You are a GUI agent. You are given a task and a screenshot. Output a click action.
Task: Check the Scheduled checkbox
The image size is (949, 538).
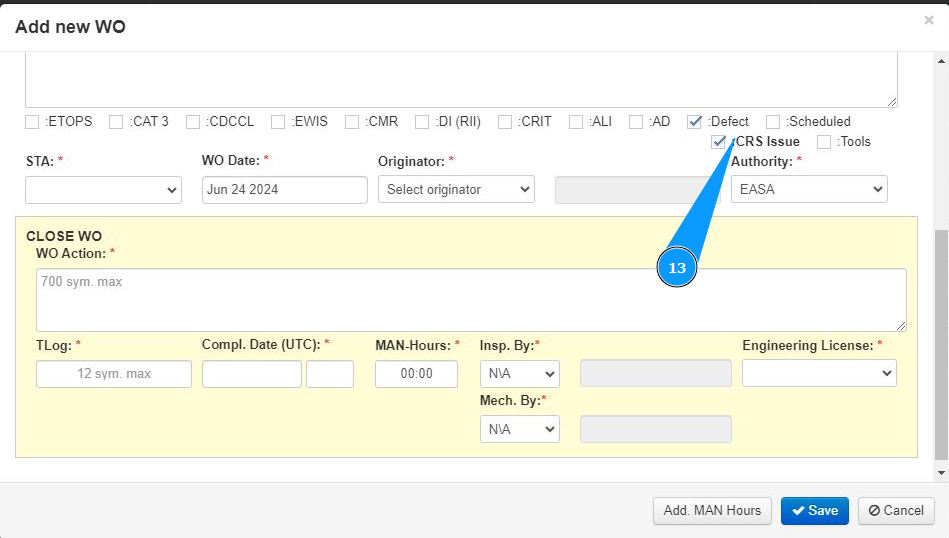coord(773,122)
